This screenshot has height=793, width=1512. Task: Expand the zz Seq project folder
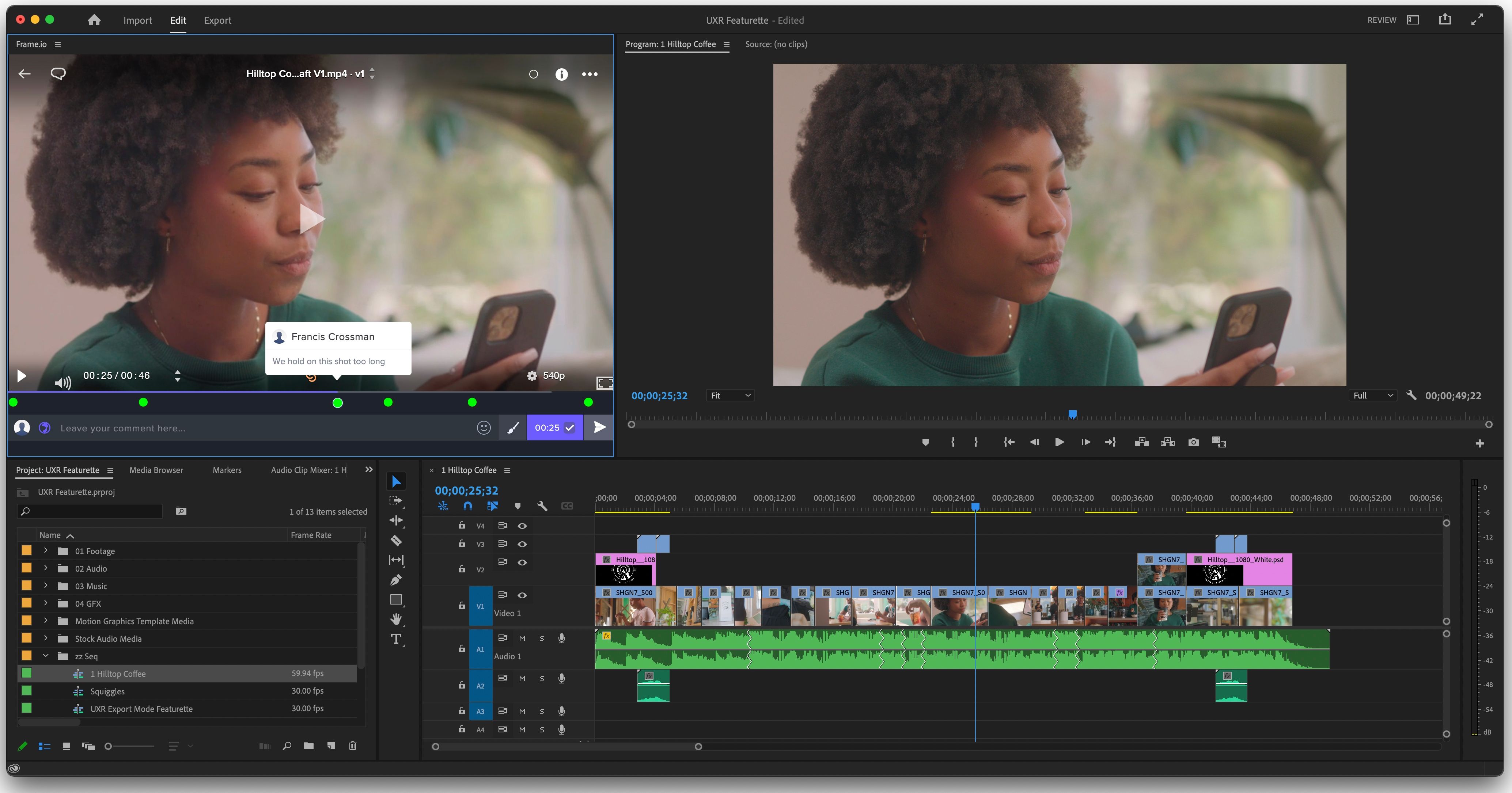click(x=44, y=655)
